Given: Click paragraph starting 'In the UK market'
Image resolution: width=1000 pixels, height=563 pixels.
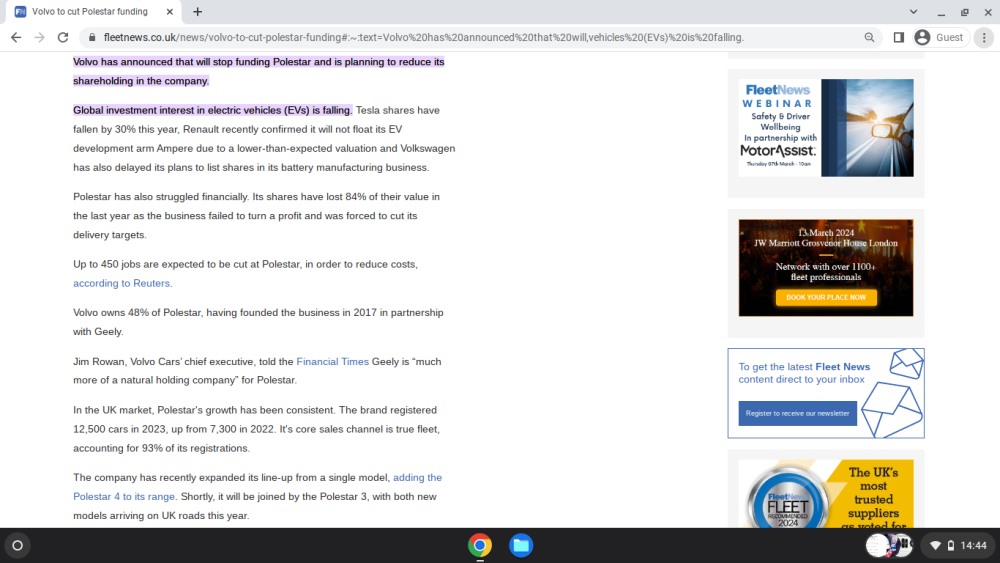Looking at the screenshot, I should coord(256,429).
